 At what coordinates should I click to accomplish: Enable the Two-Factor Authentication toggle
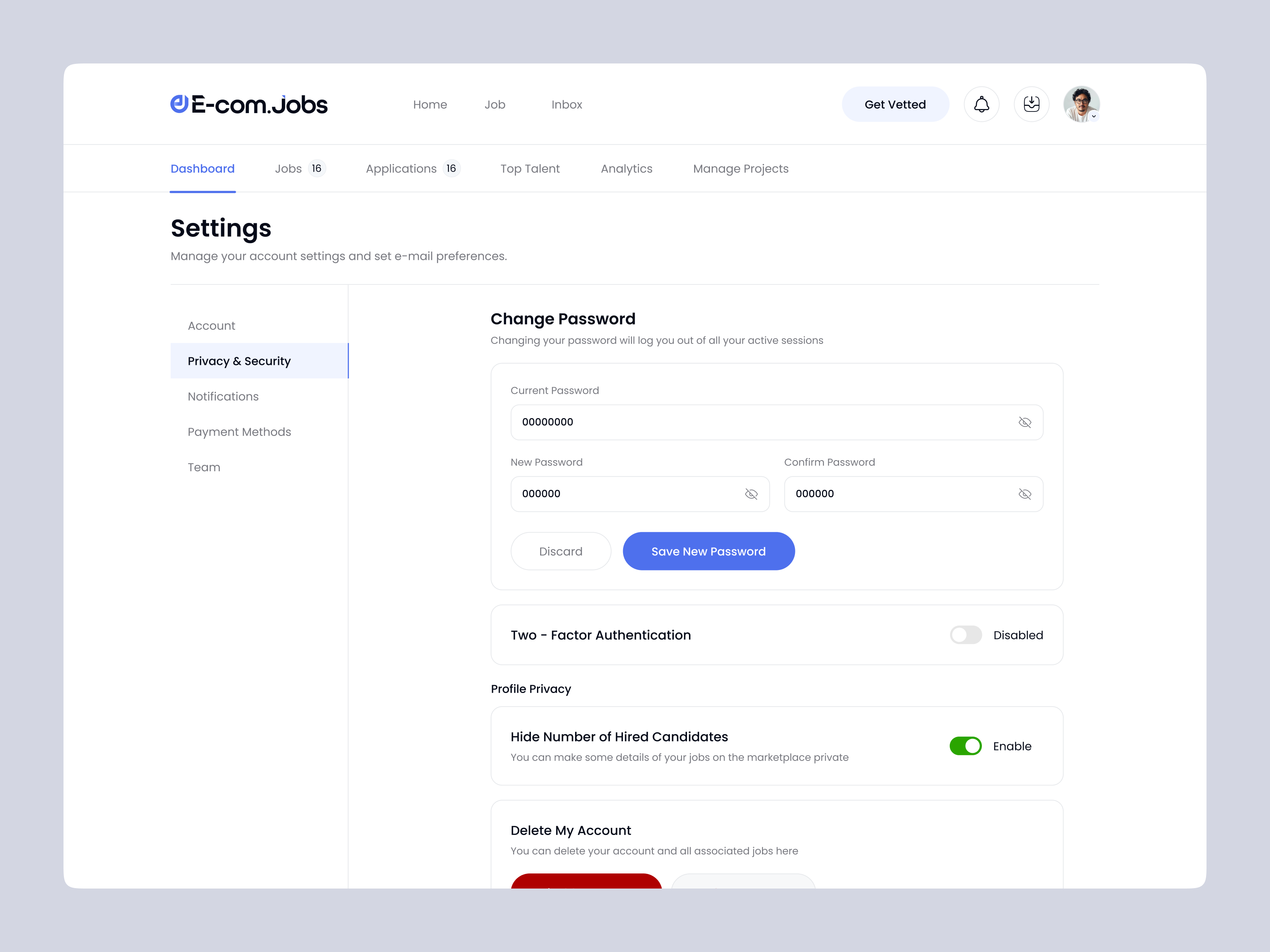tap(966, 635)
